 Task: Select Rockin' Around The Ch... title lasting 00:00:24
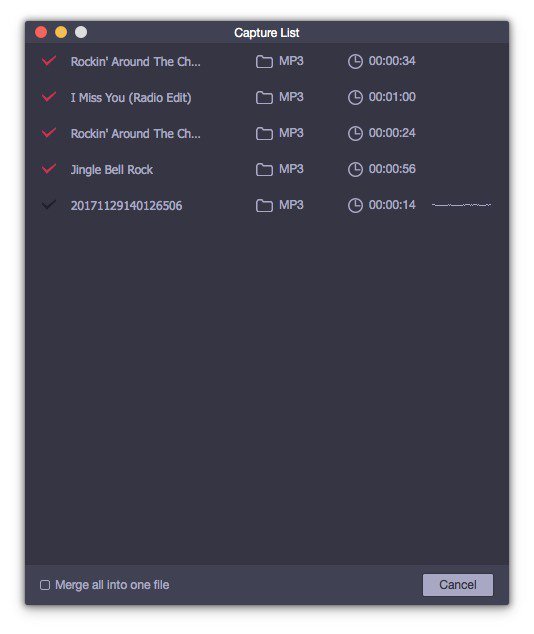click(x=135, y=133)
